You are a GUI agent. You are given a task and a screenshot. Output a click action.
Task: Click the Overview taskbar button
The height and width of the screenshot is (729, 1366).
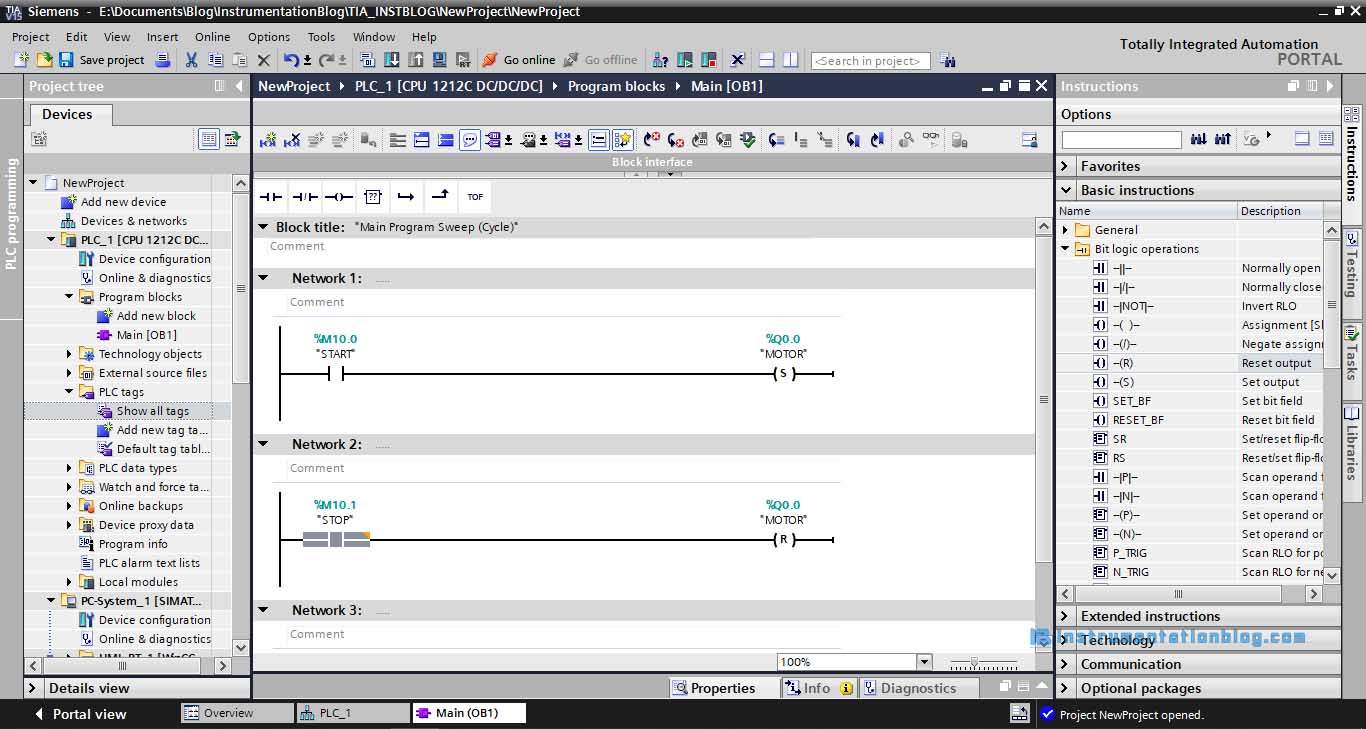237,713
